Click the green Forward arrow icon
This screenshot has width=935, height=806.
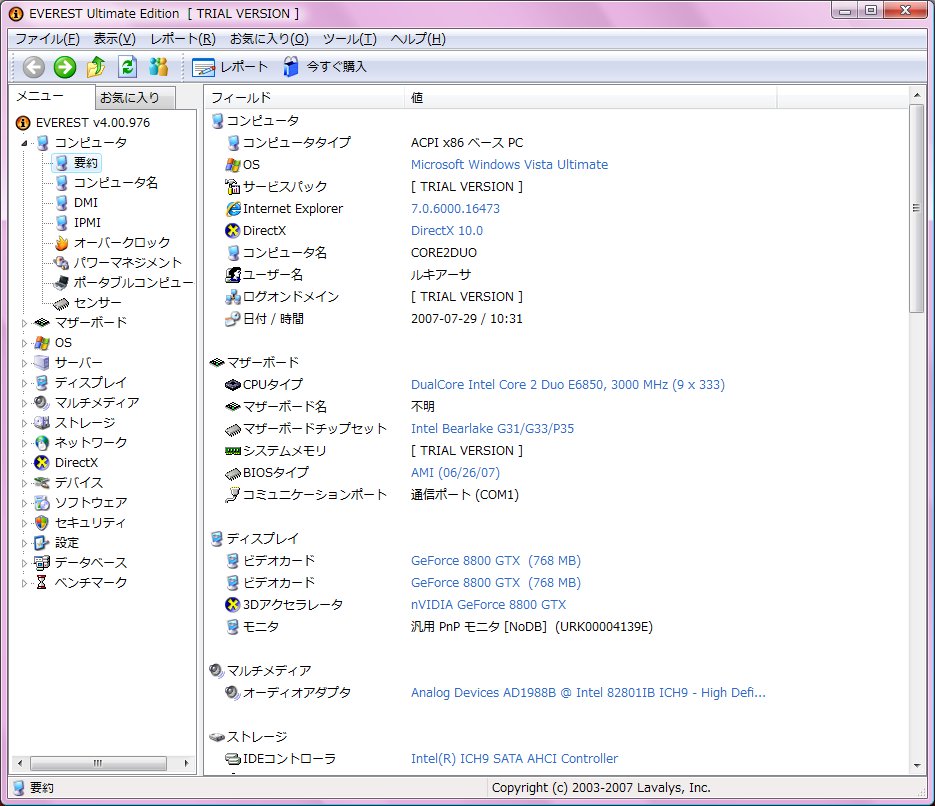(64, 67)
